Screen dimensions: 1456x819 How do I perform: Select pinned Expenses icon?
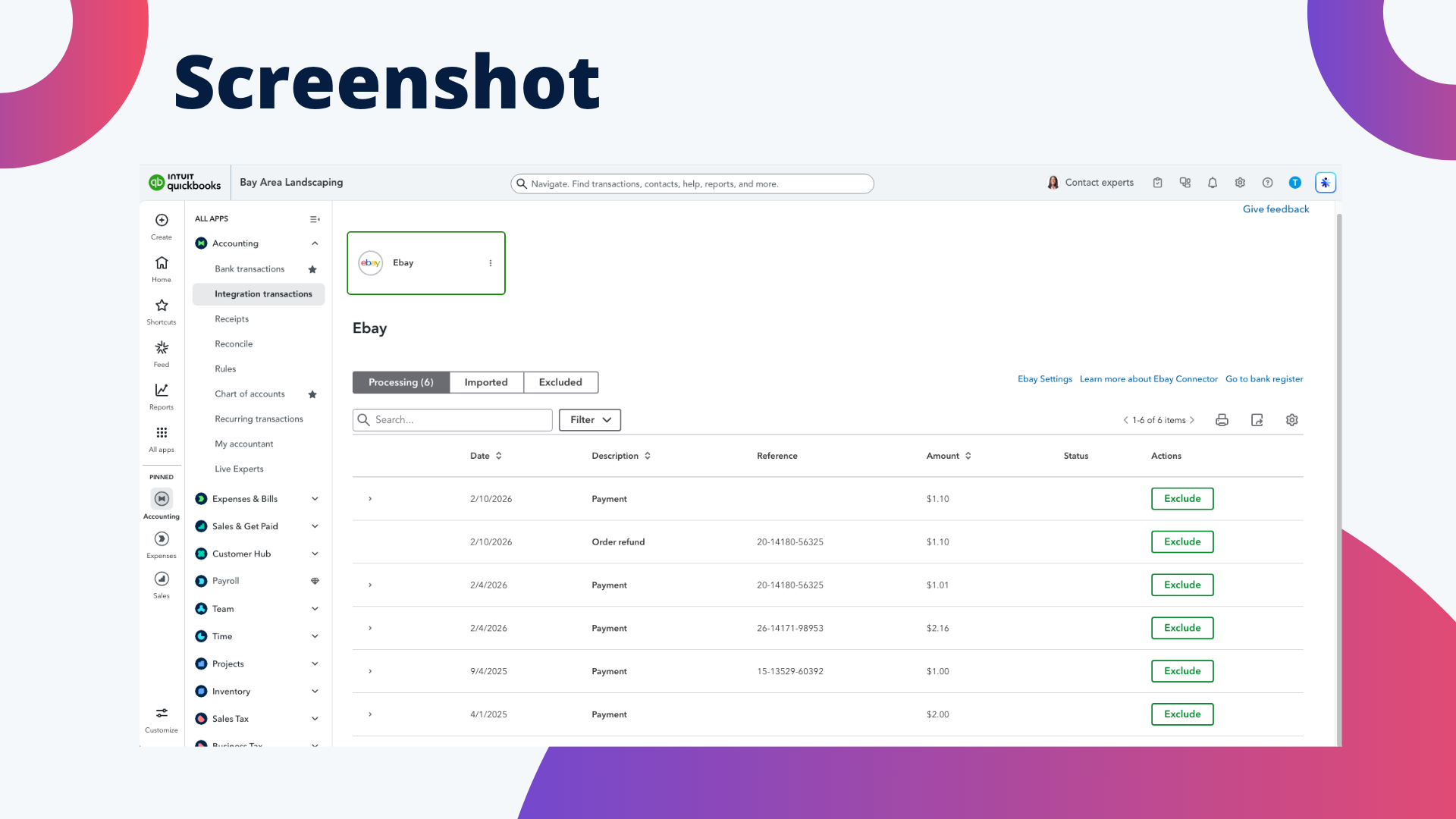(x=162, y=539)
